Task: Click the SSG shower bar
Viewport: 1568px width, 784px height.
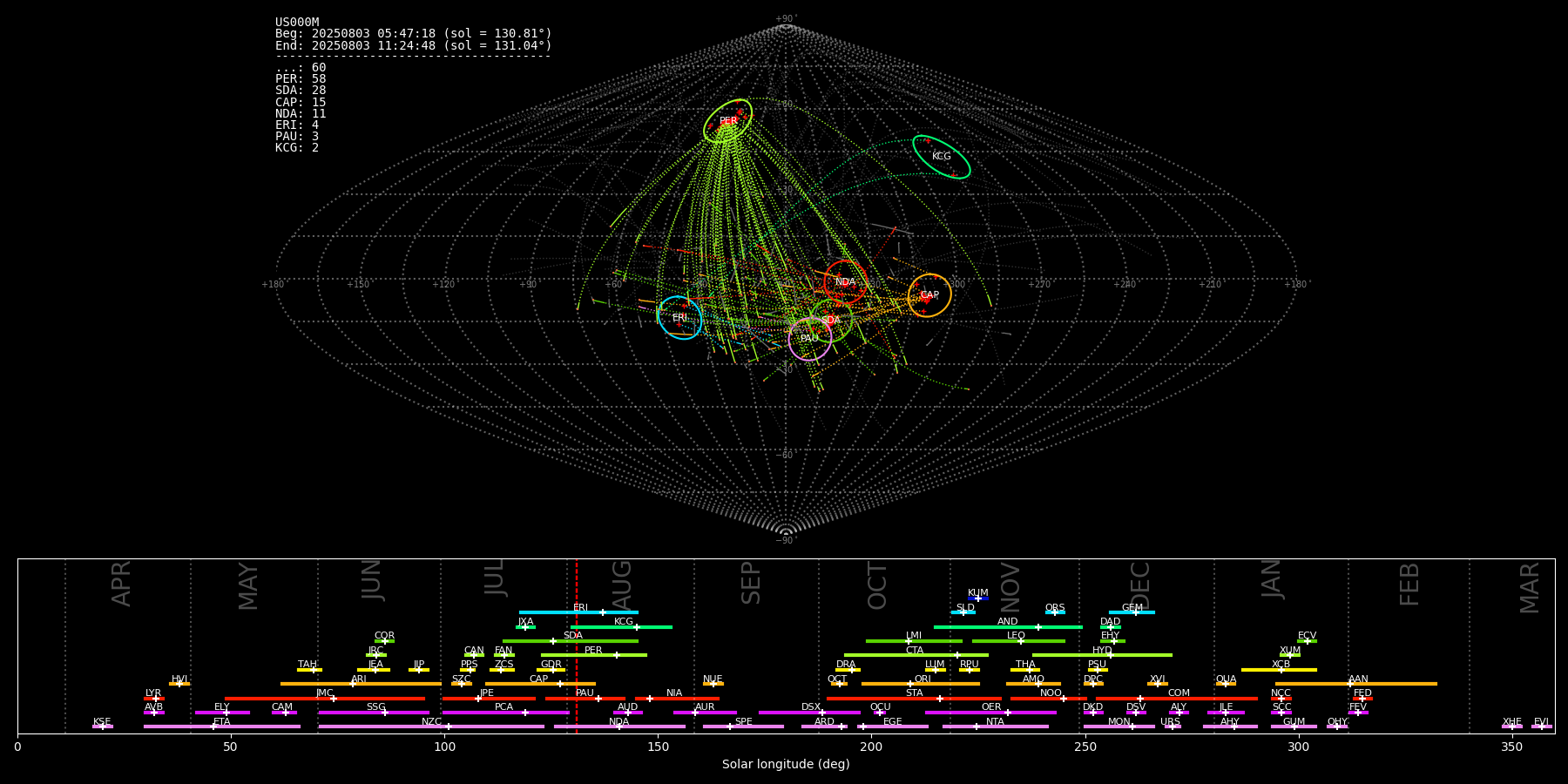Action: (x=374, y=713)
